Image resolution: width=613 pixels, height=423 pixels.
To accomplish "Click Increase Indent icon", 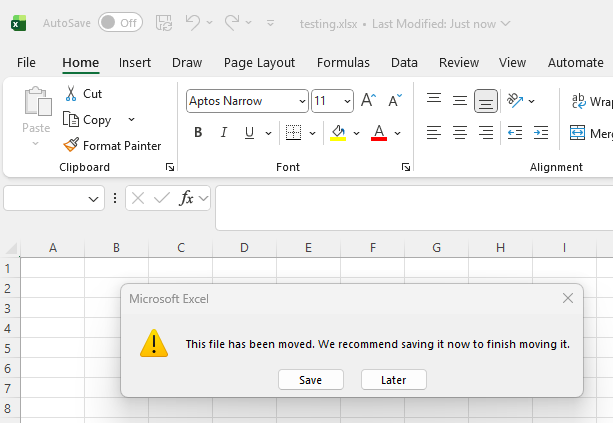I will pyautogui.click(x=541, y=133).
